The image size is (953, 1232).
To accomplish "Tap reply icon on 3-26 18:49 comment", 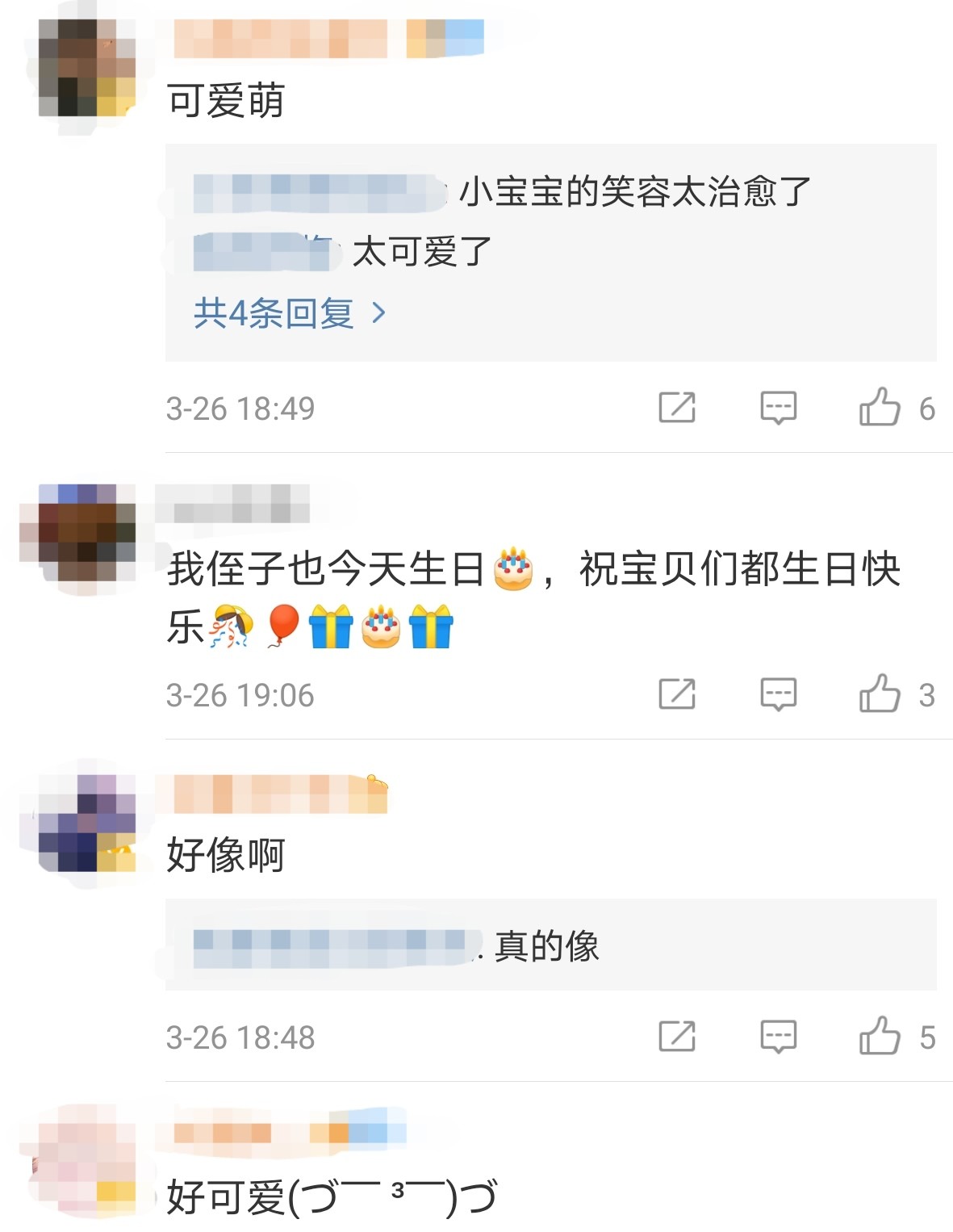I will [x=778, y=408].
